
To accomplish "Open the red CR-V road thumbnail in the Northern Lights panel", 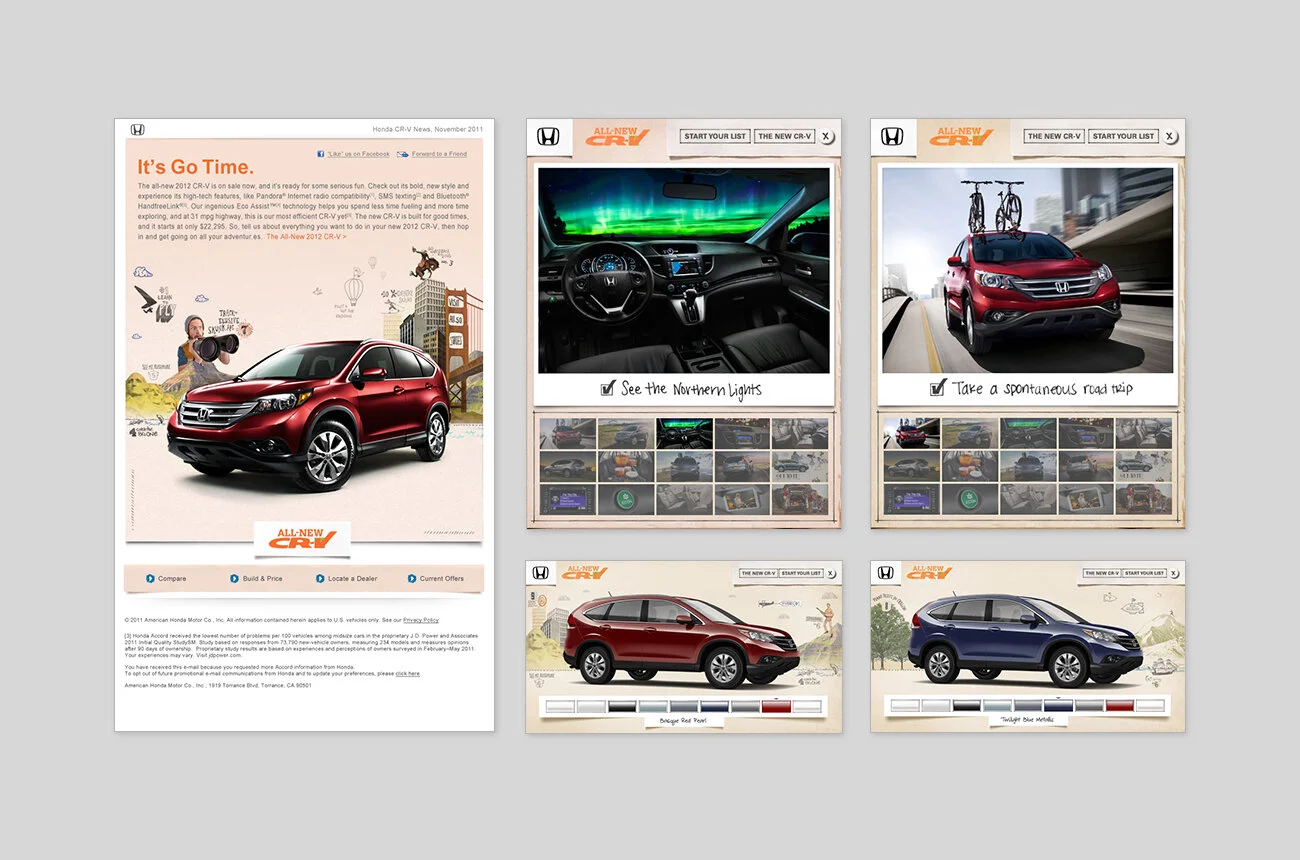I will (567, 433).
